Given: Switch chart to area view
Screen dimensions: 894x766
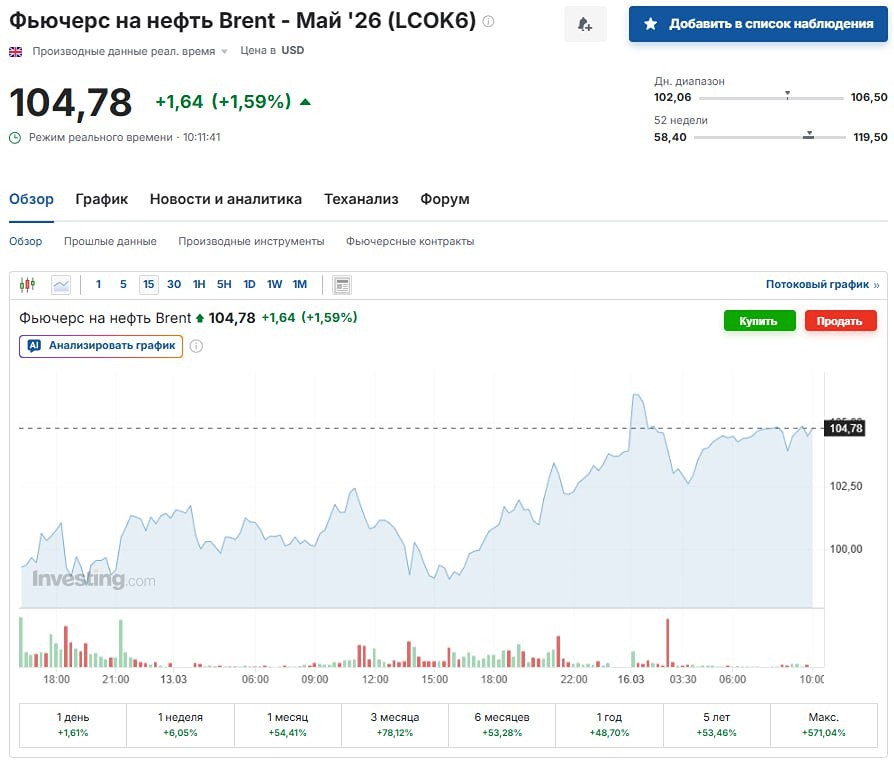Looking at the screenshot, I should [61, 285].
